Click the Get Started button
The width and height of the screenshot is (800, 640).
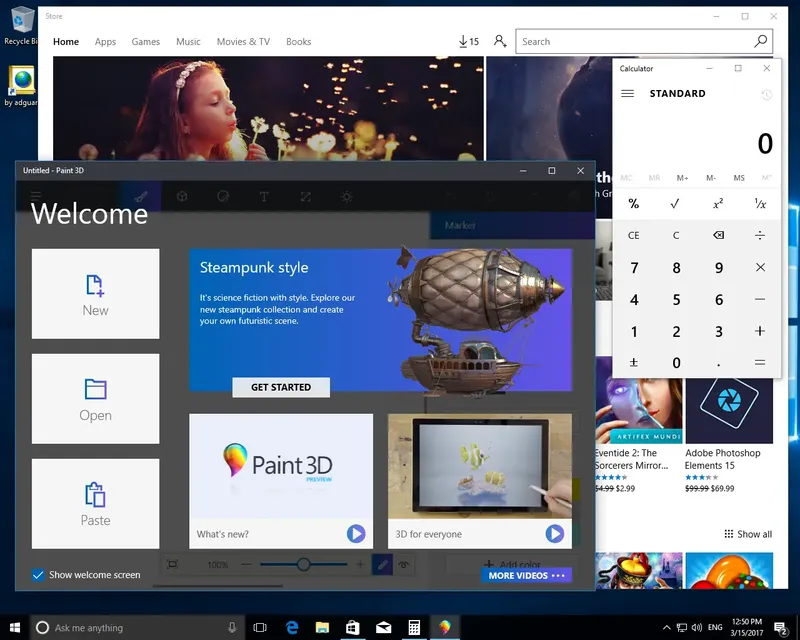pyautogui.click(x=281, y=387)
